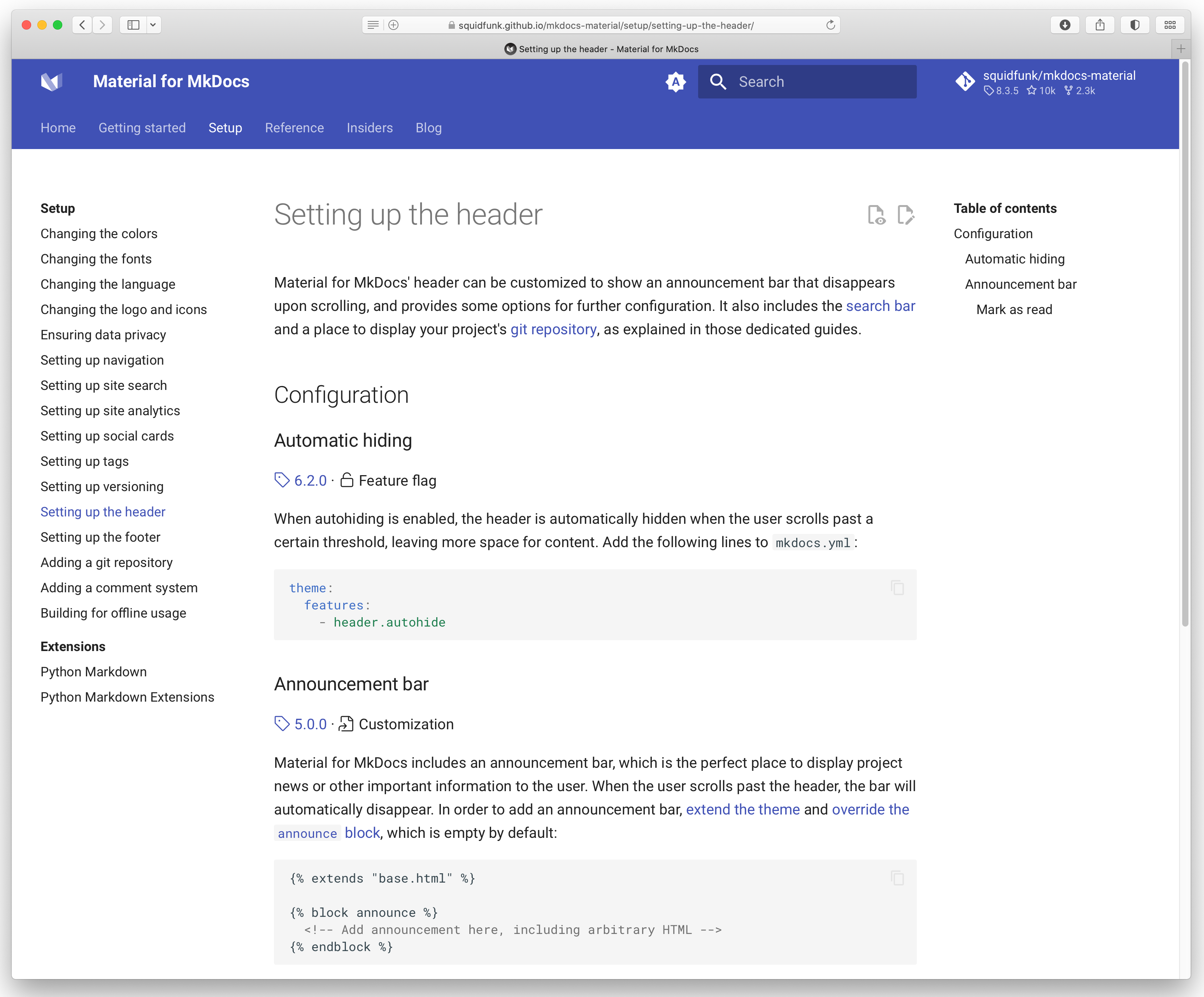The image size is (1204, 997).
Task: Open the git repository link
Action: [553, 329]
